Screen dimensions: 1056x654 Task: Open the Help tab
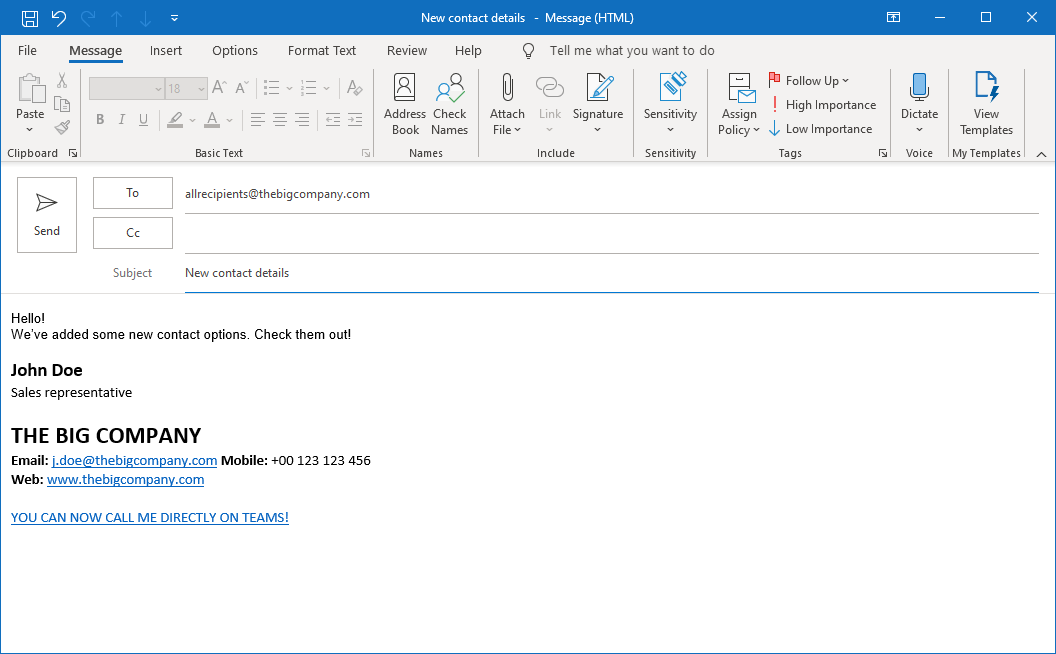468,51
